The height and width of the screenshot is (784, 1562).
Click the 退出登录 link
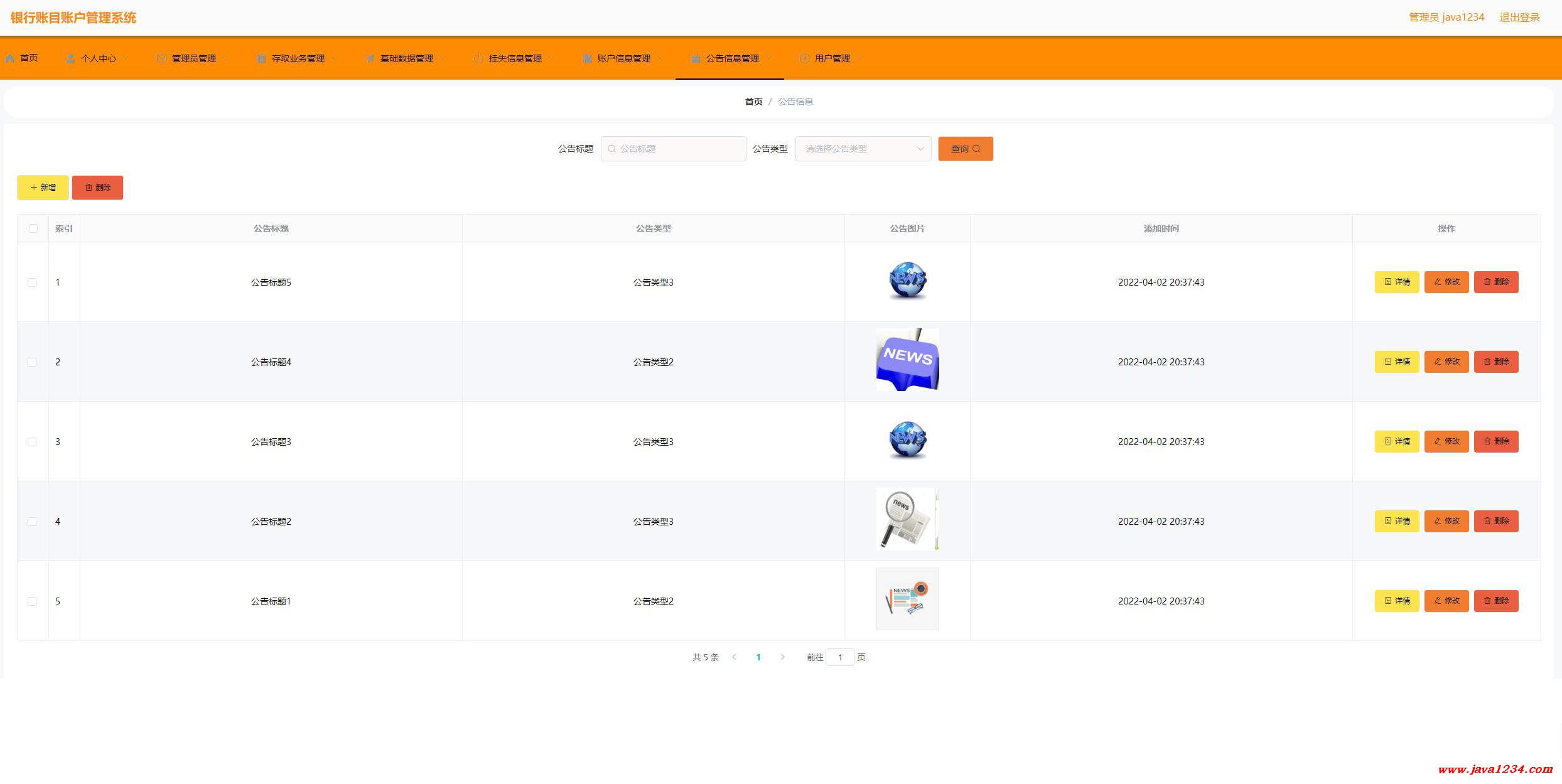pos(1519,18)
